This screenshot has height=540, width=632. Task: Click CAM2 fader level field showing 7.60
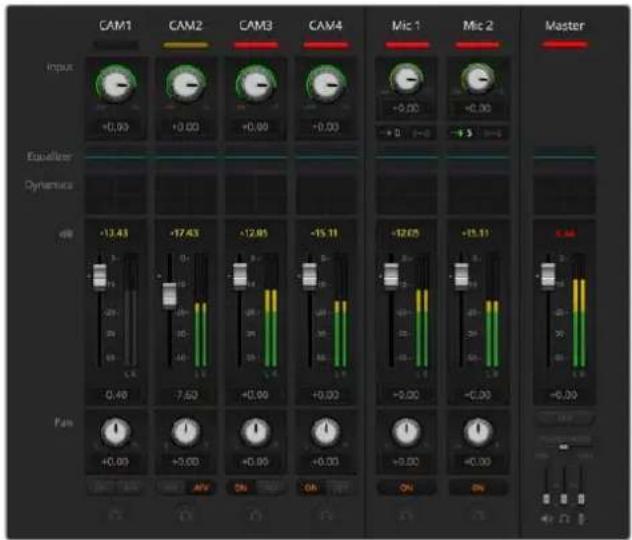[x=185, y=395]
